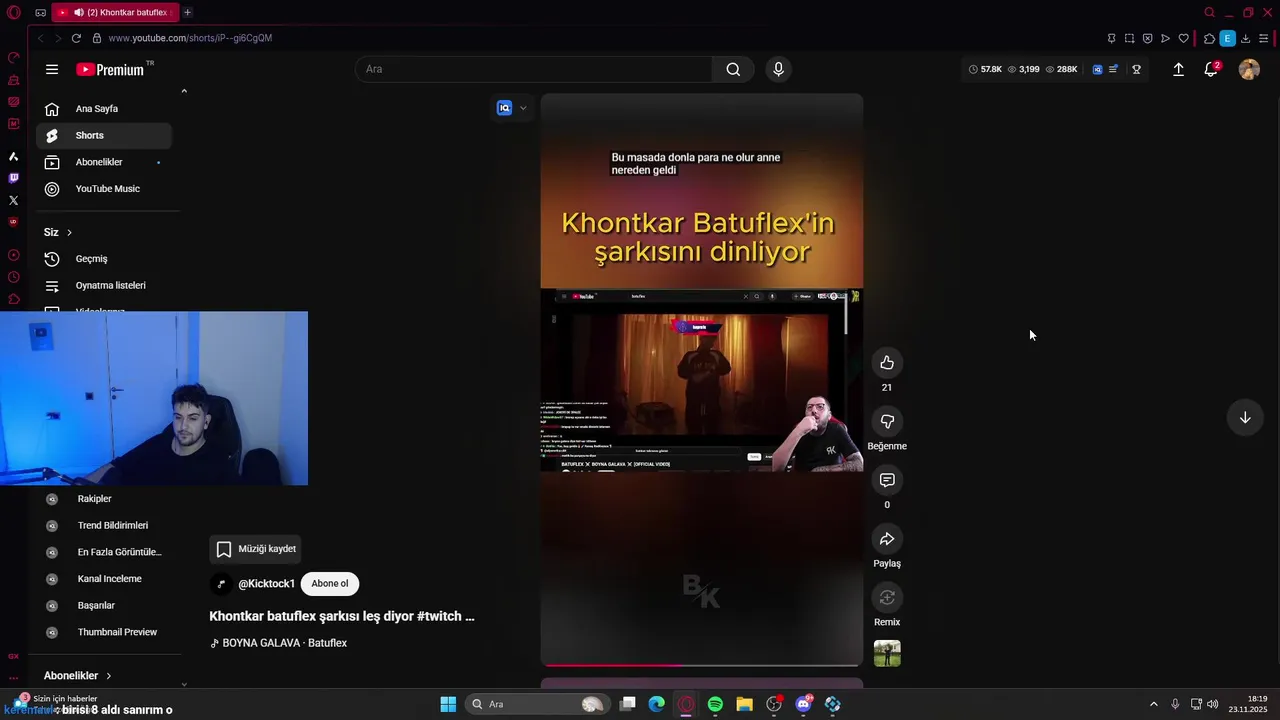This screenshot has width=1280, height=720.
Task: Click the vidIQ list icon in header
Action: coord(1113,69)
